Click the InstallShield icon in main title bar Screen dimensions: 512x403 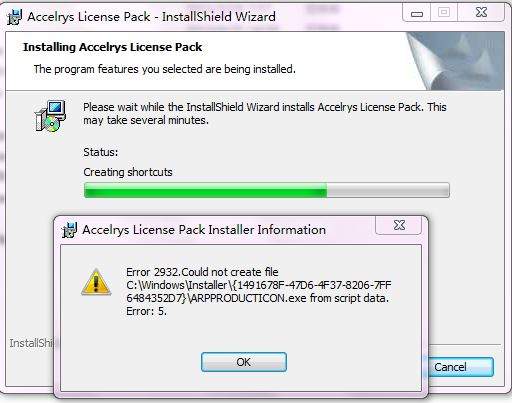(x=14, y=17)
